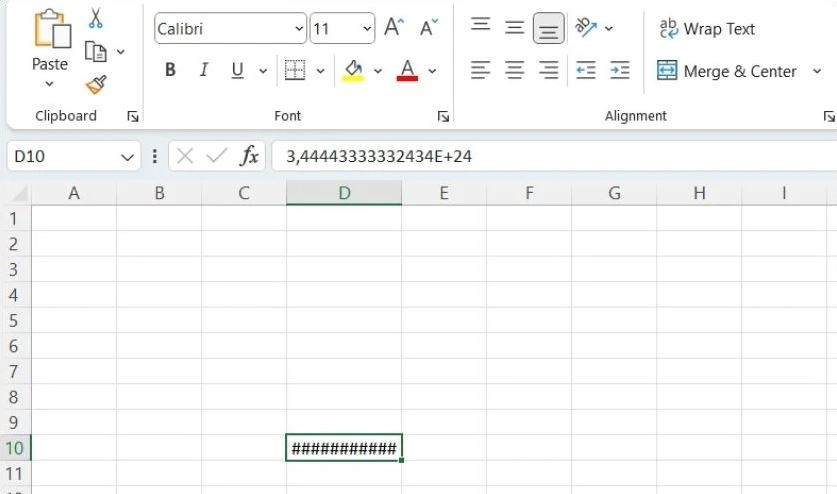
Task: Click the Paste clipboard icon
Action: click(52, 29)
